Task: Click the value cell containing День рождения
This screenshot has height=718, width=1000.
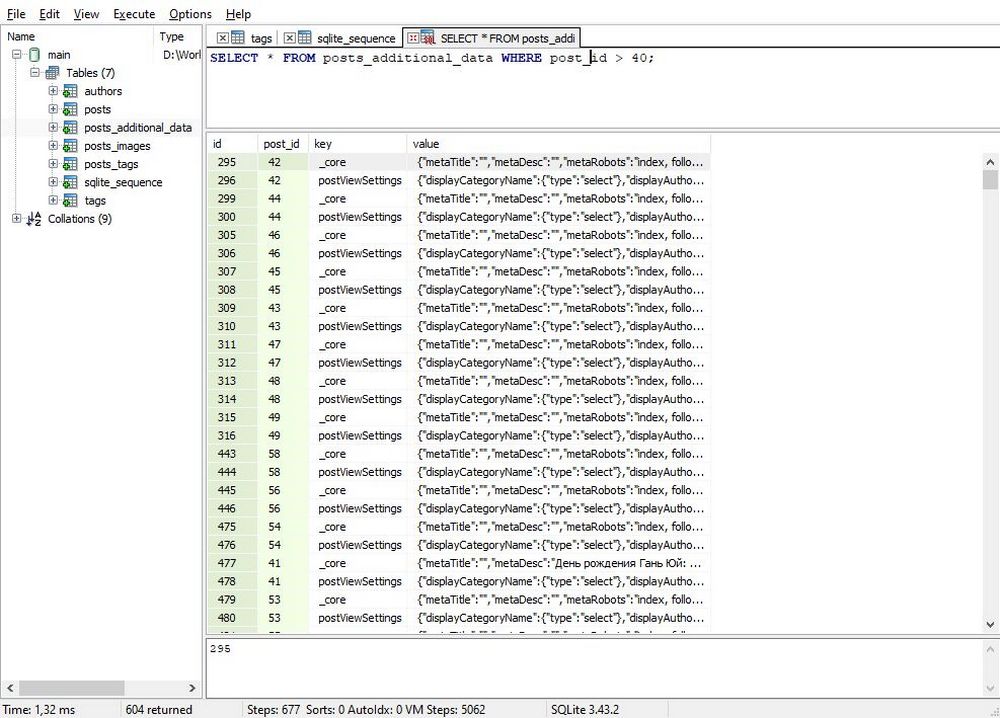Action: point(559,563)
